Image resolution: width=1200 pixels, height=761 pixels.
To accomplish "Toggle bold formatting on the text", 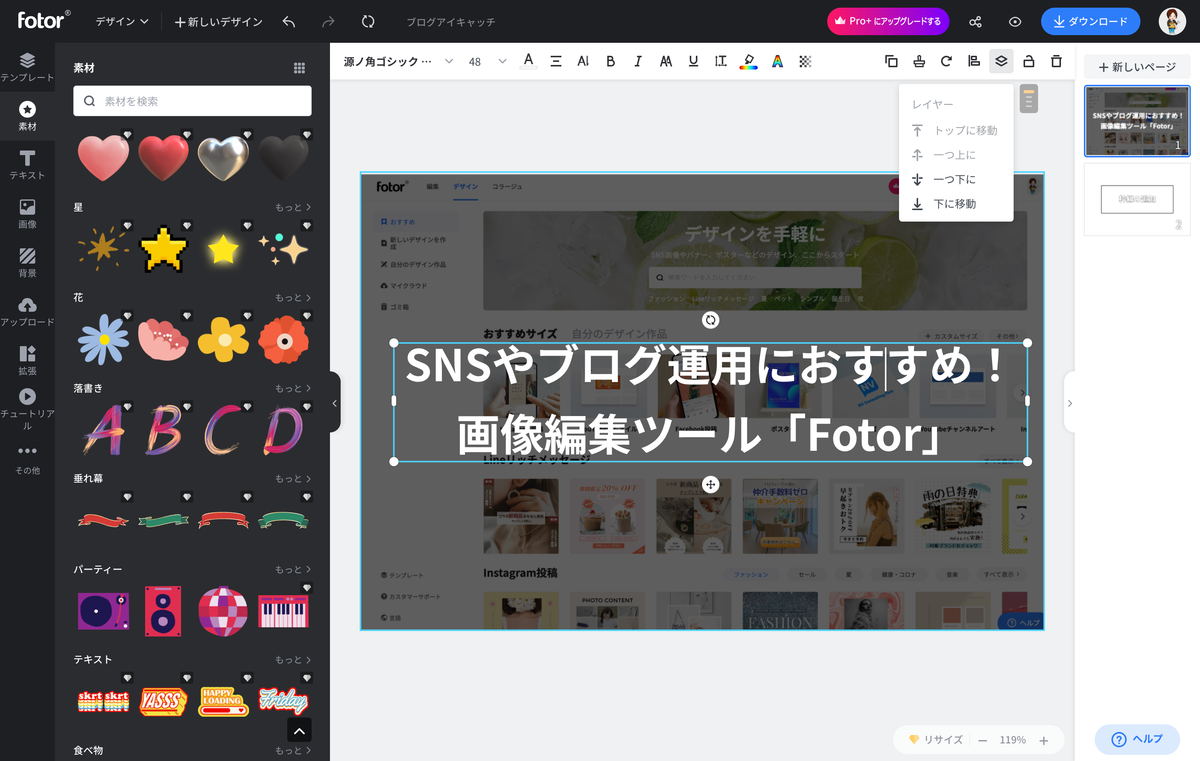I will pos(610,61).
